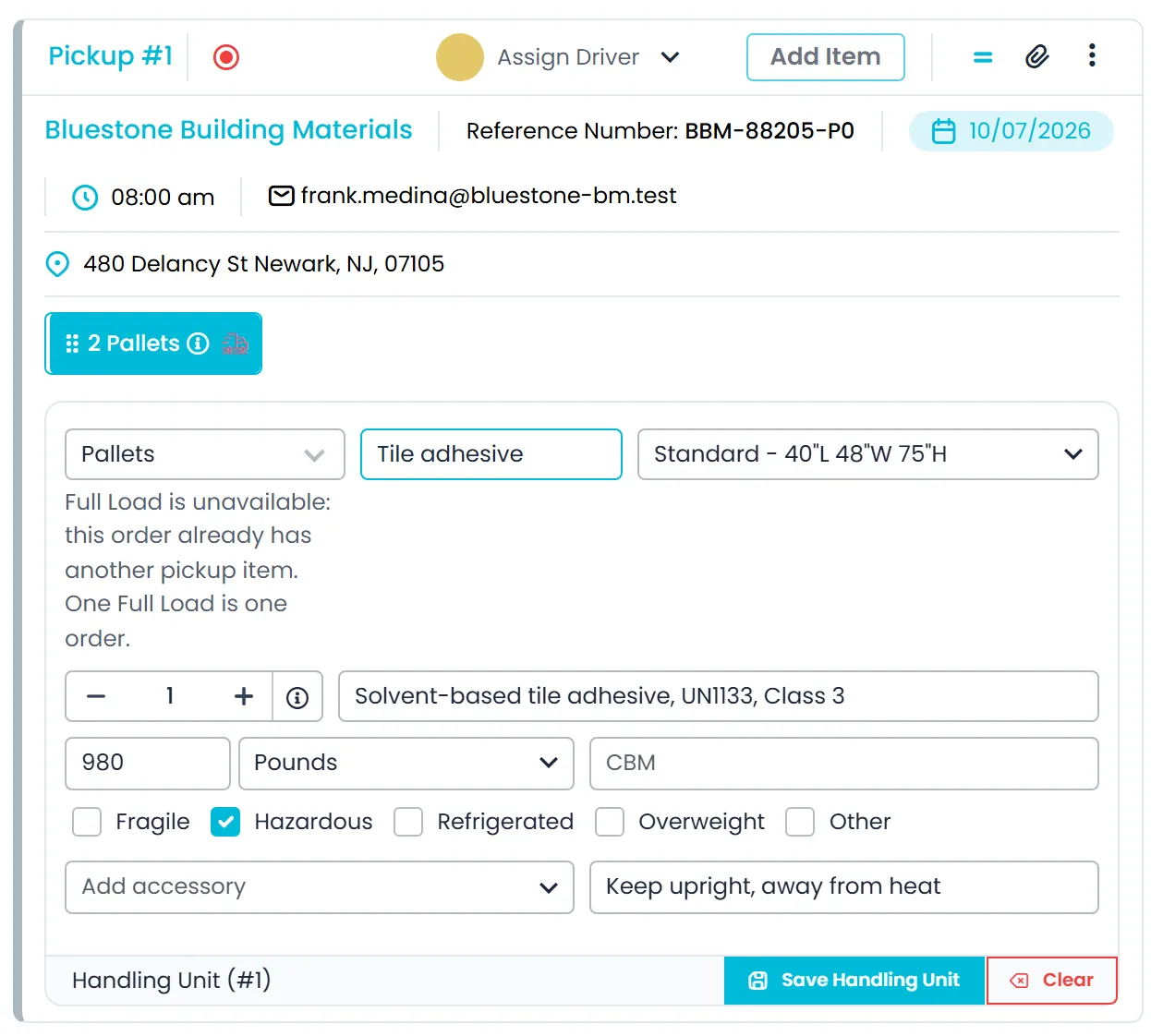1151x1036 pixels.
Task: Enable the Refrigerated checkbox
Action: tap(408, 822)
